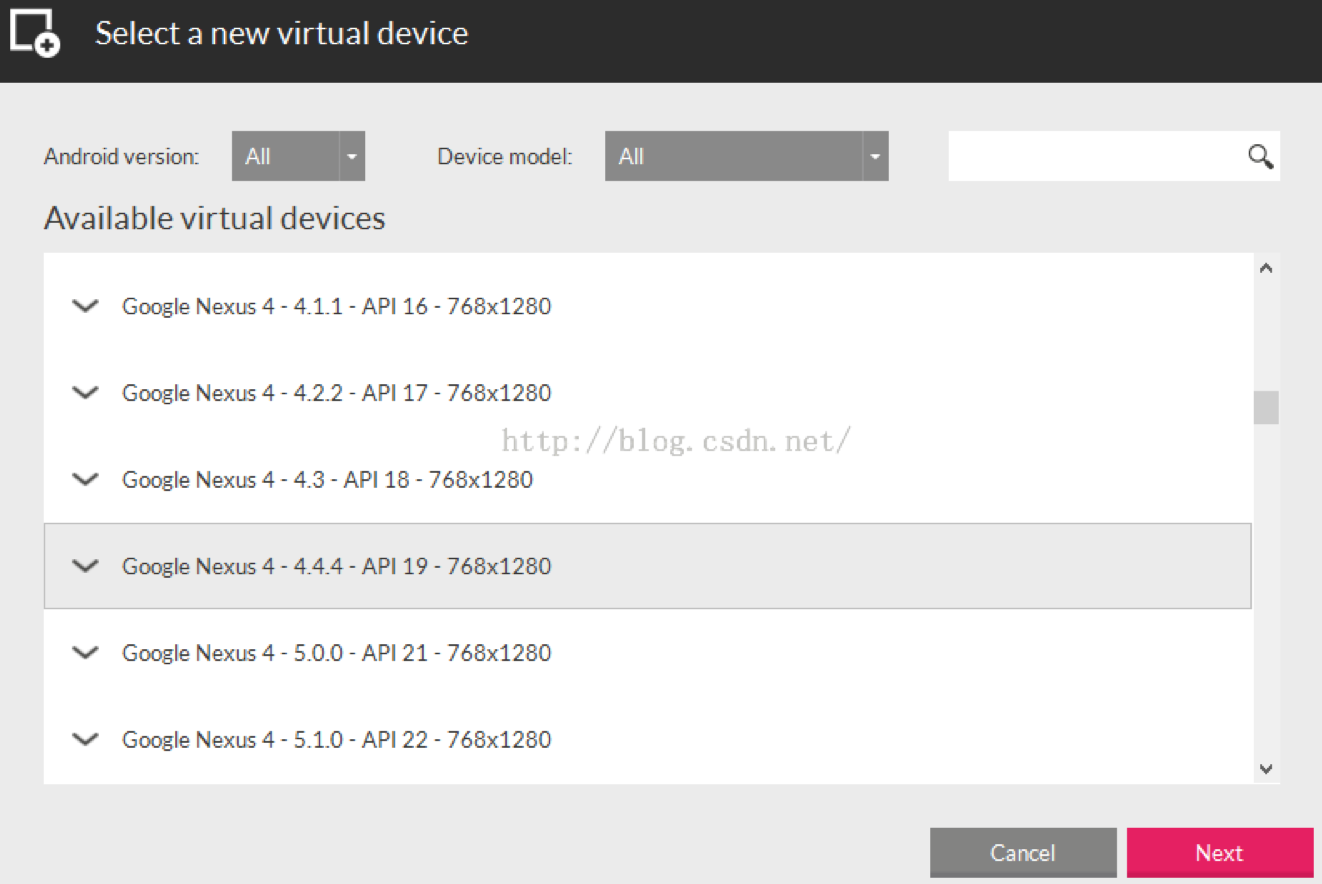Select Google Nexus 4 - 4.3 - API 18
This screenshot has width=1322, height=884.
coord(648,479)
